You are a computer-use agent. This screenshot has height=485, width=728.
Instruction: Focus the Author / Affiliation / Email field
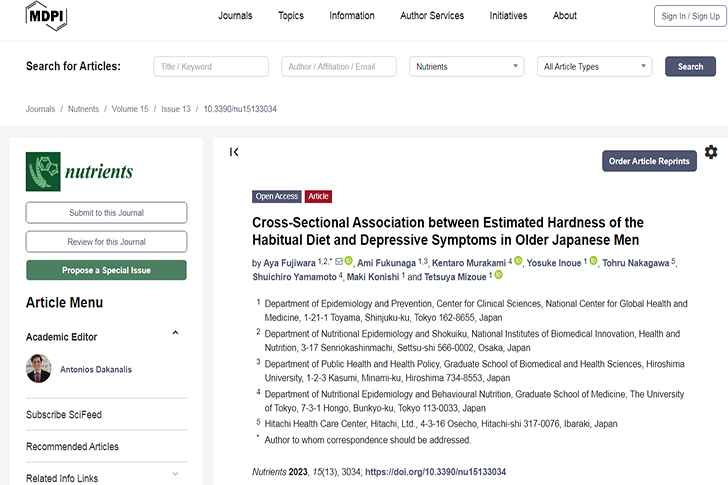pyautogui.click(x=338, y=66)
